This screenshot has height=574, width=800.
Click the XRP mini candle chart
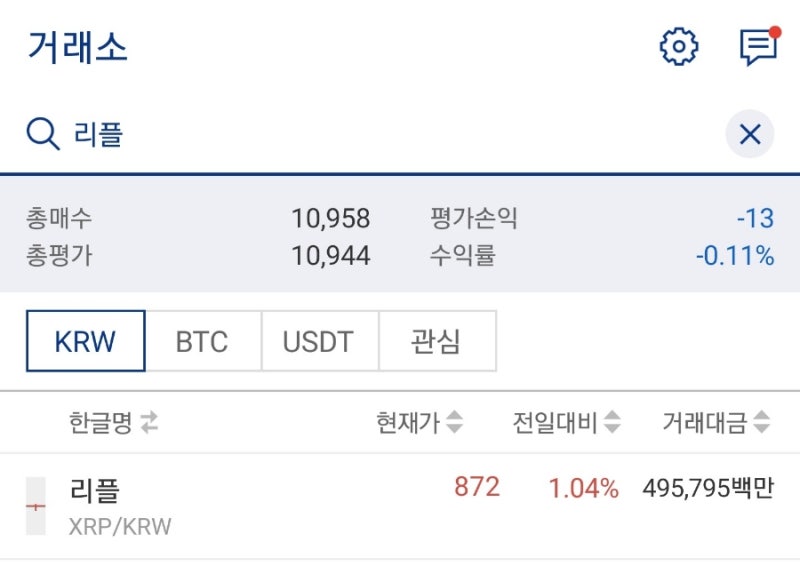click(x=36, y=506)
